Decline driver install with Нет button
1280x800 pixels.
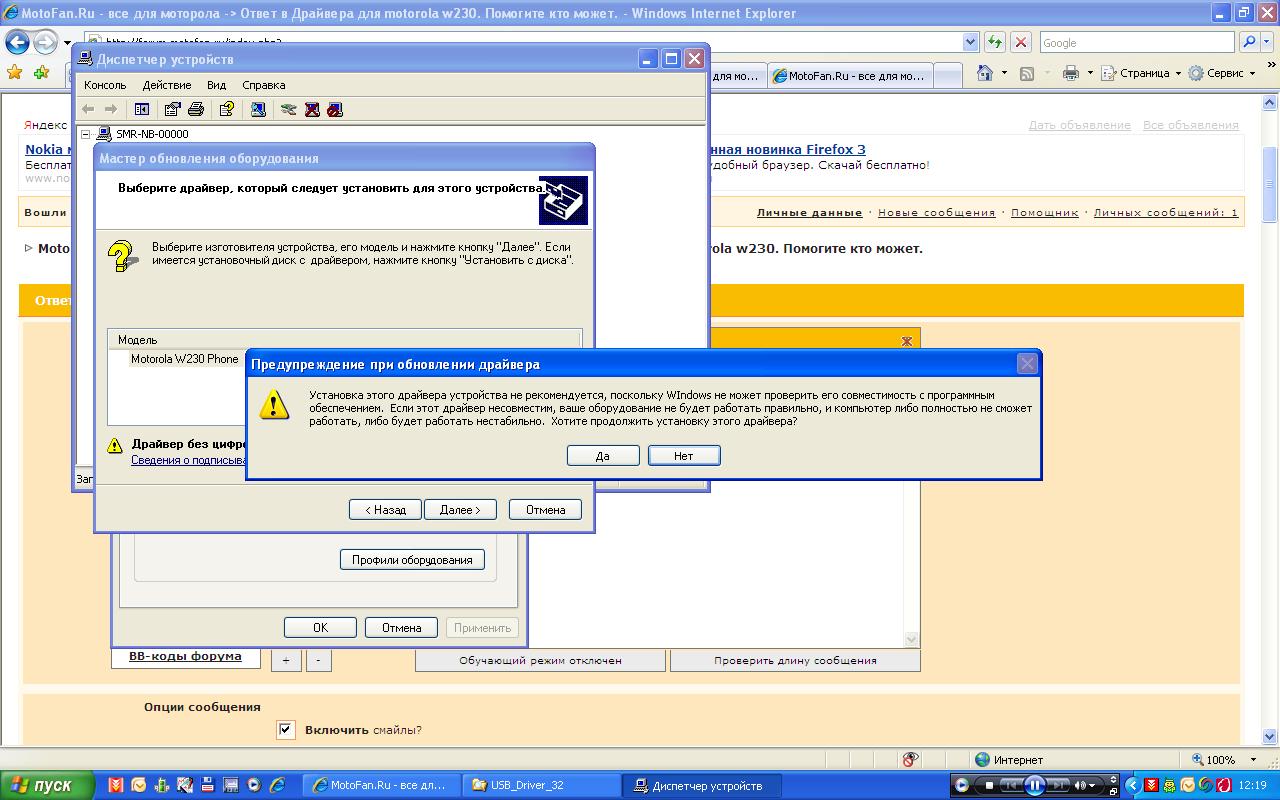(x=684, y=455)
